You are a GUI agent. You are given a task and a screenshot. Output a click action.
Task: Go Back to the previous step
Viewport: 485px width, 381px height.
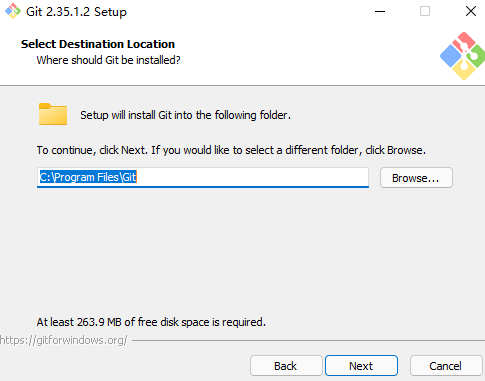pyautogui.click(x=286, y=366)
